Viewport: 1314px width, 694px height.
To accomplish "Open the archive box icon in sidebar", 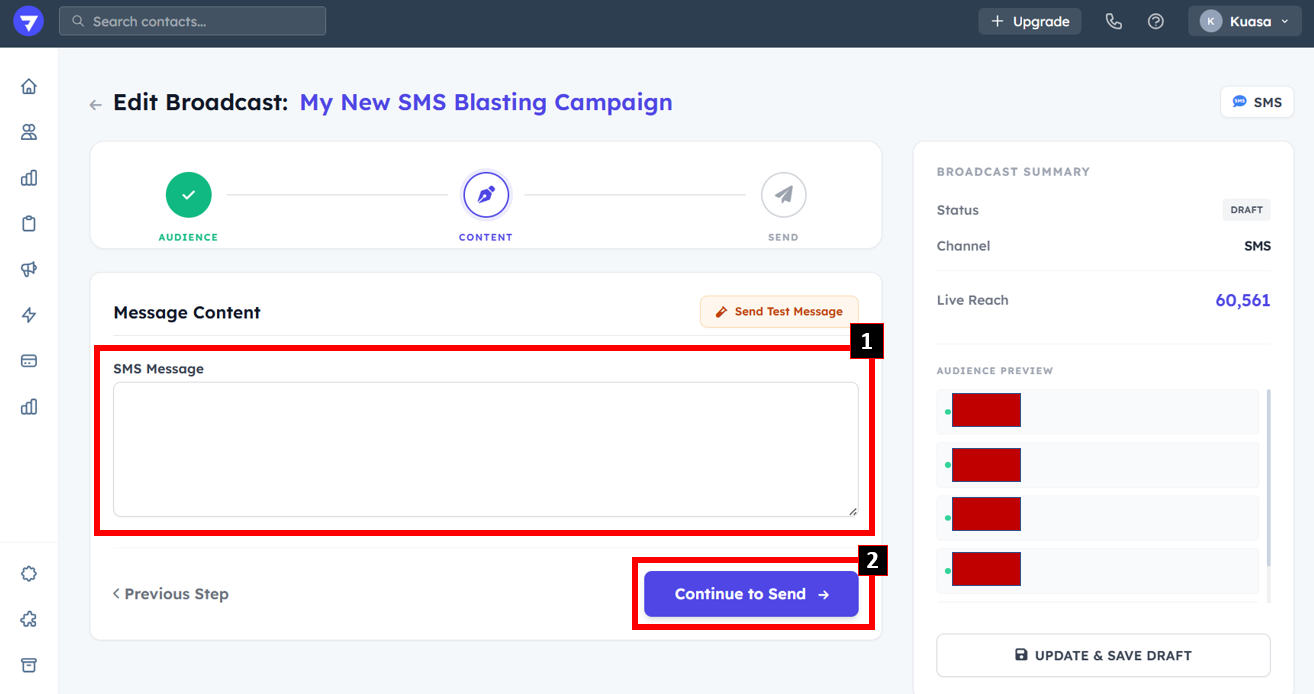I will tap(29, 665).
